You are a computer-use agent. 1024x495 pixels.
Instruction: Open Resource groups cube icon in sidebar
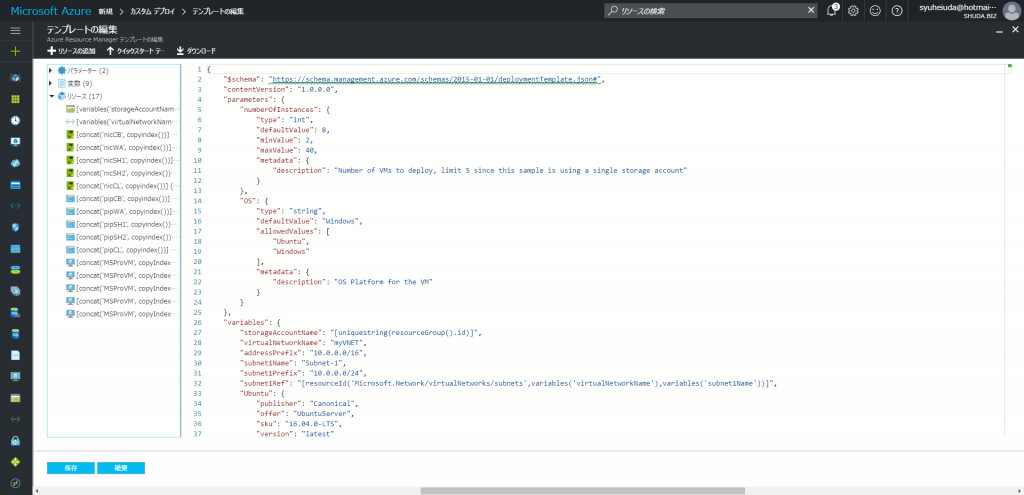coord(16,77)
